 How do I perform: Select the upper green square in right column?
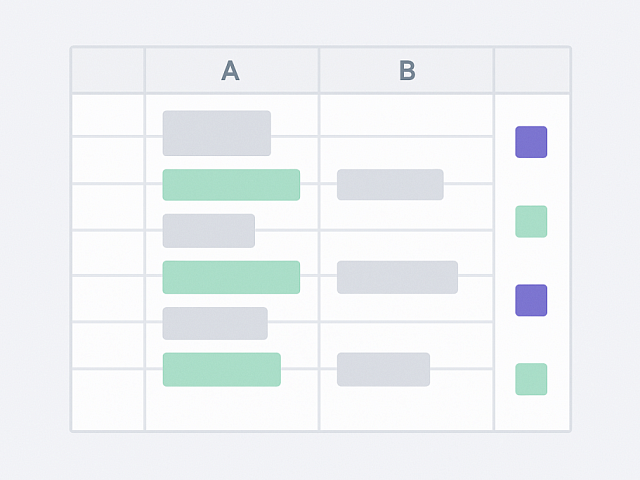pyautogui.click(x=531, y=221)
